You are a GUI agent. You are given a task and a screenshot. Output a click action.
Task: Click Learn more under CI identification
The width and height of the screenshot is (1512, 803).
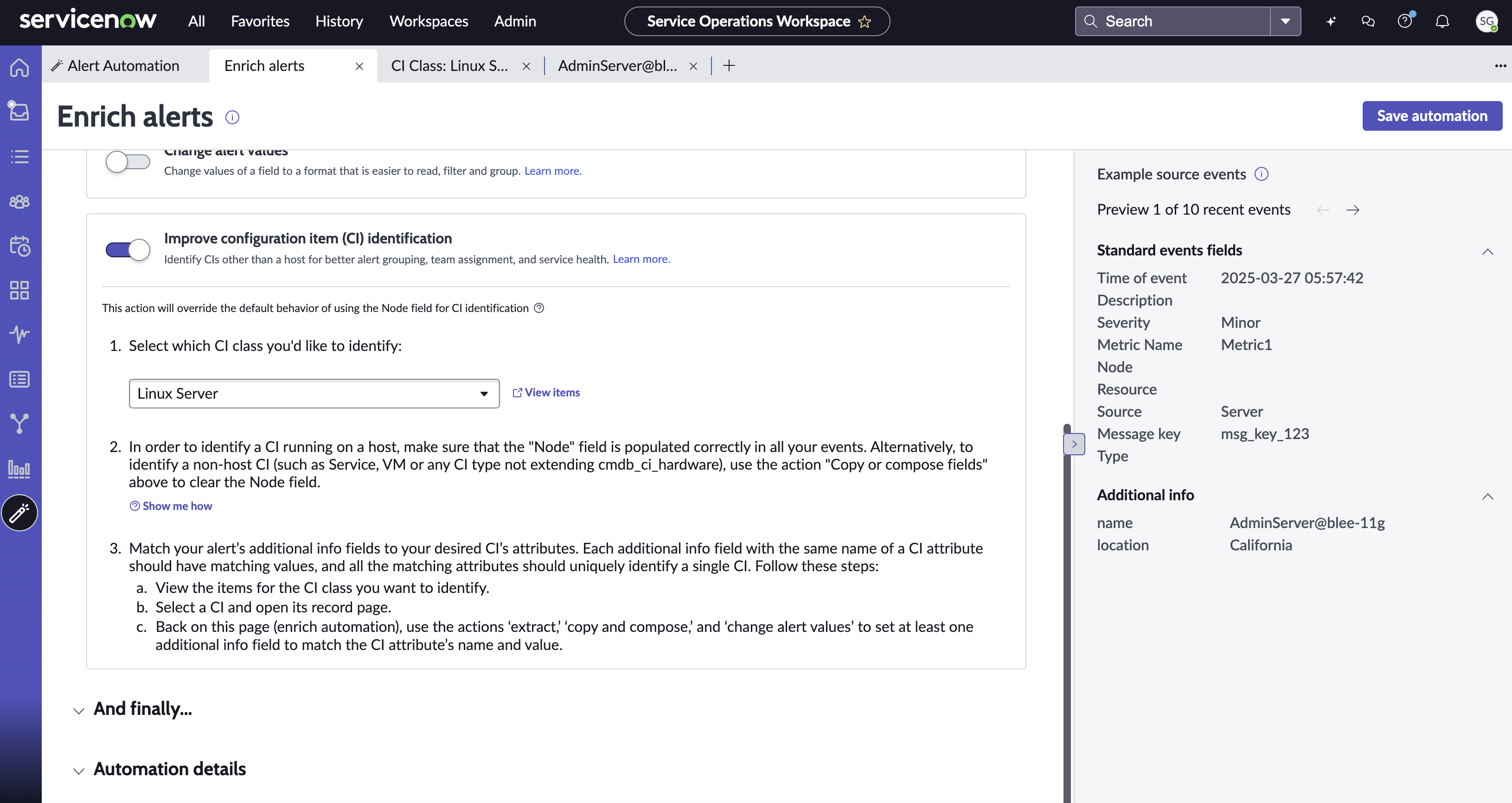(x=641, y=259)
